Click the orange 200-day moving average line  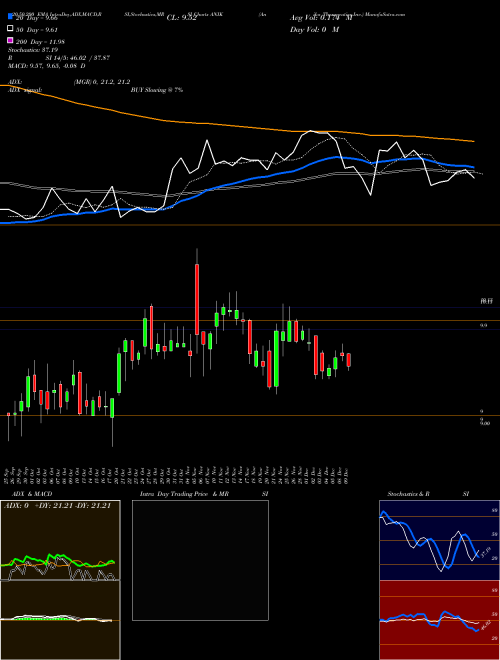236,126
